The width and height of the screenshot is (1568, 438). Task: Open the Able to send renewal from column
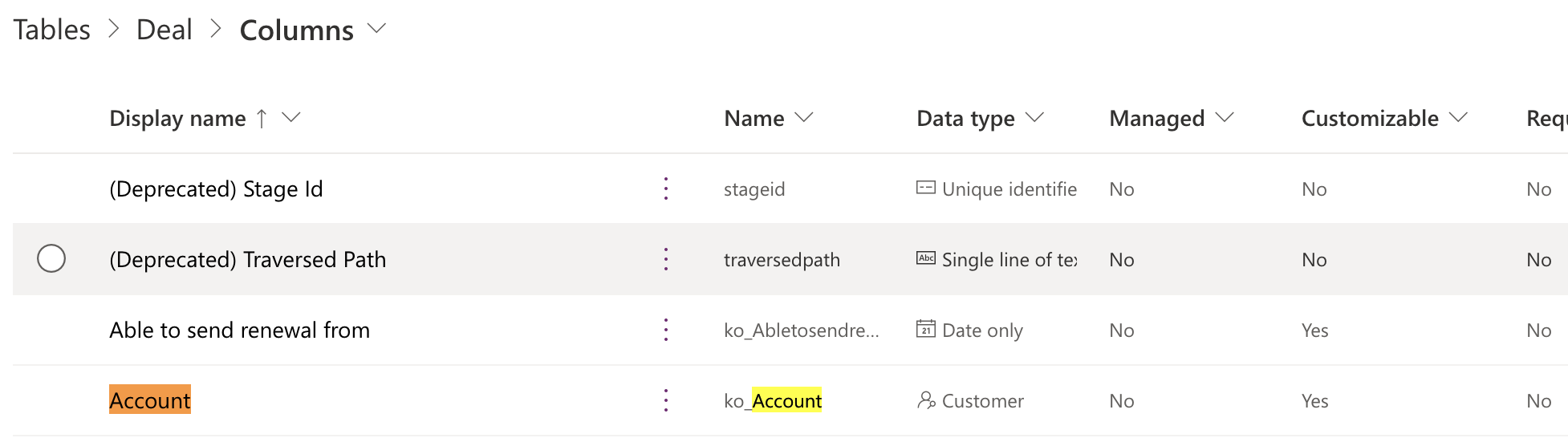(239, 330)
